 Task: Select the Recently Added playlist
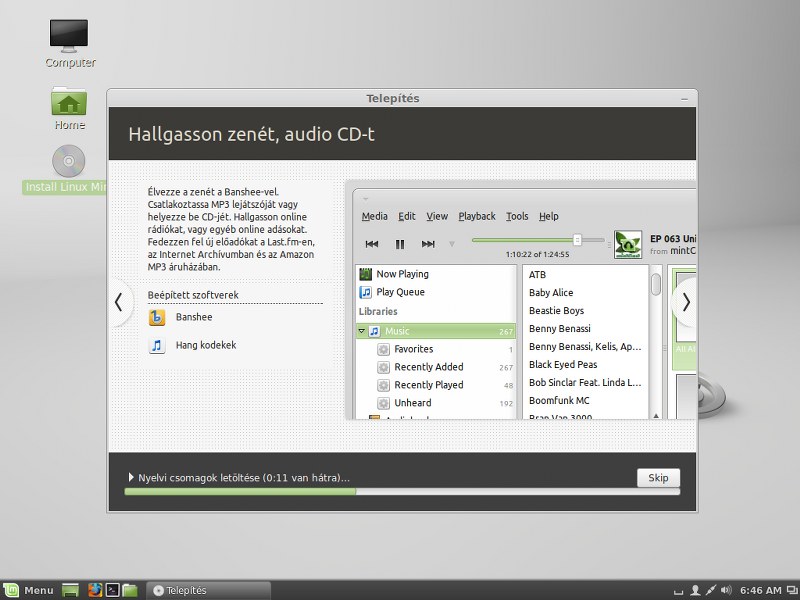[436, 367]
